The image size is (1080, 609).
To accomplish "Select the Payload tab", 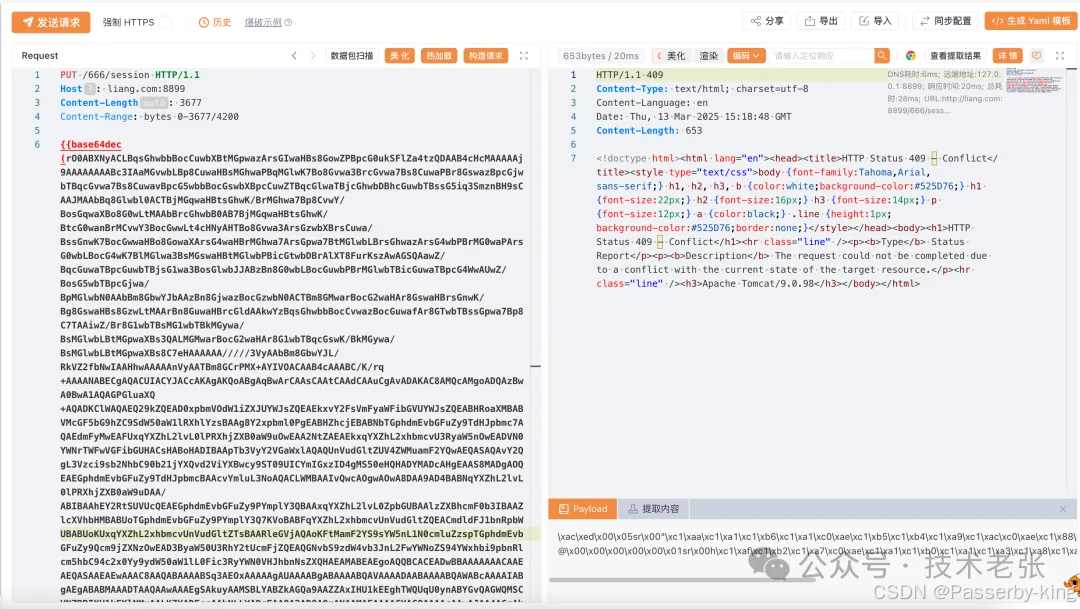I will click(x=583, y=508).
